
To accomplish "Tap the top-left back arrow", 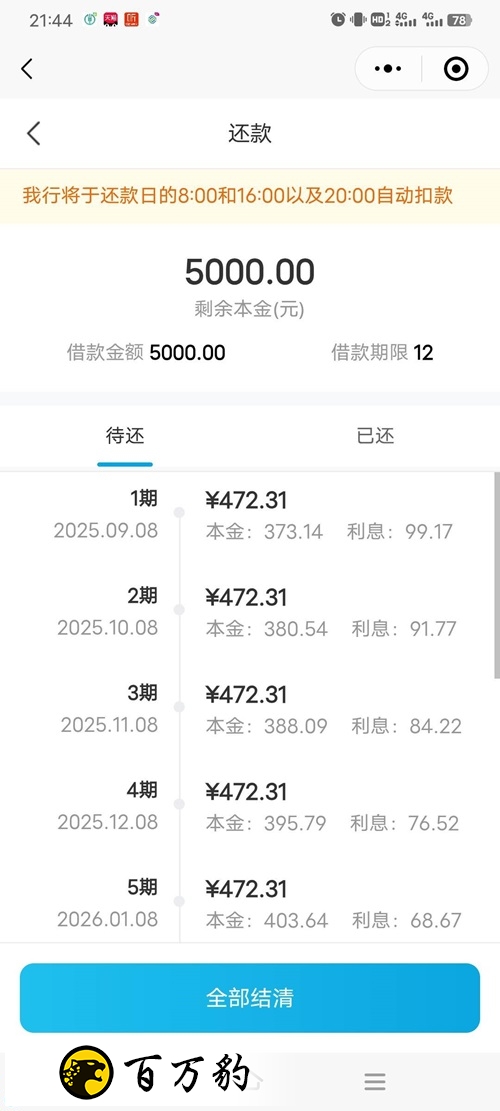I will point(27,69).
